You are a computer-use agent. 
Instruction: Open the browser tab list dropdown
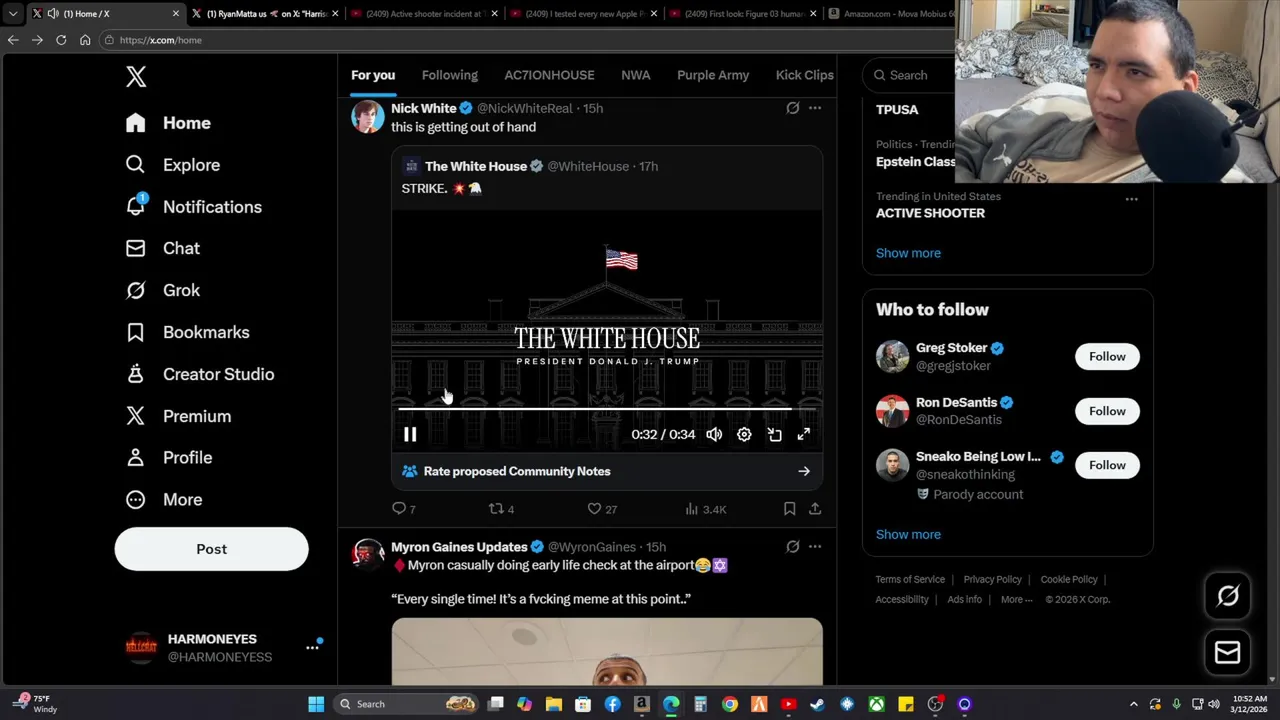[12, 14]
